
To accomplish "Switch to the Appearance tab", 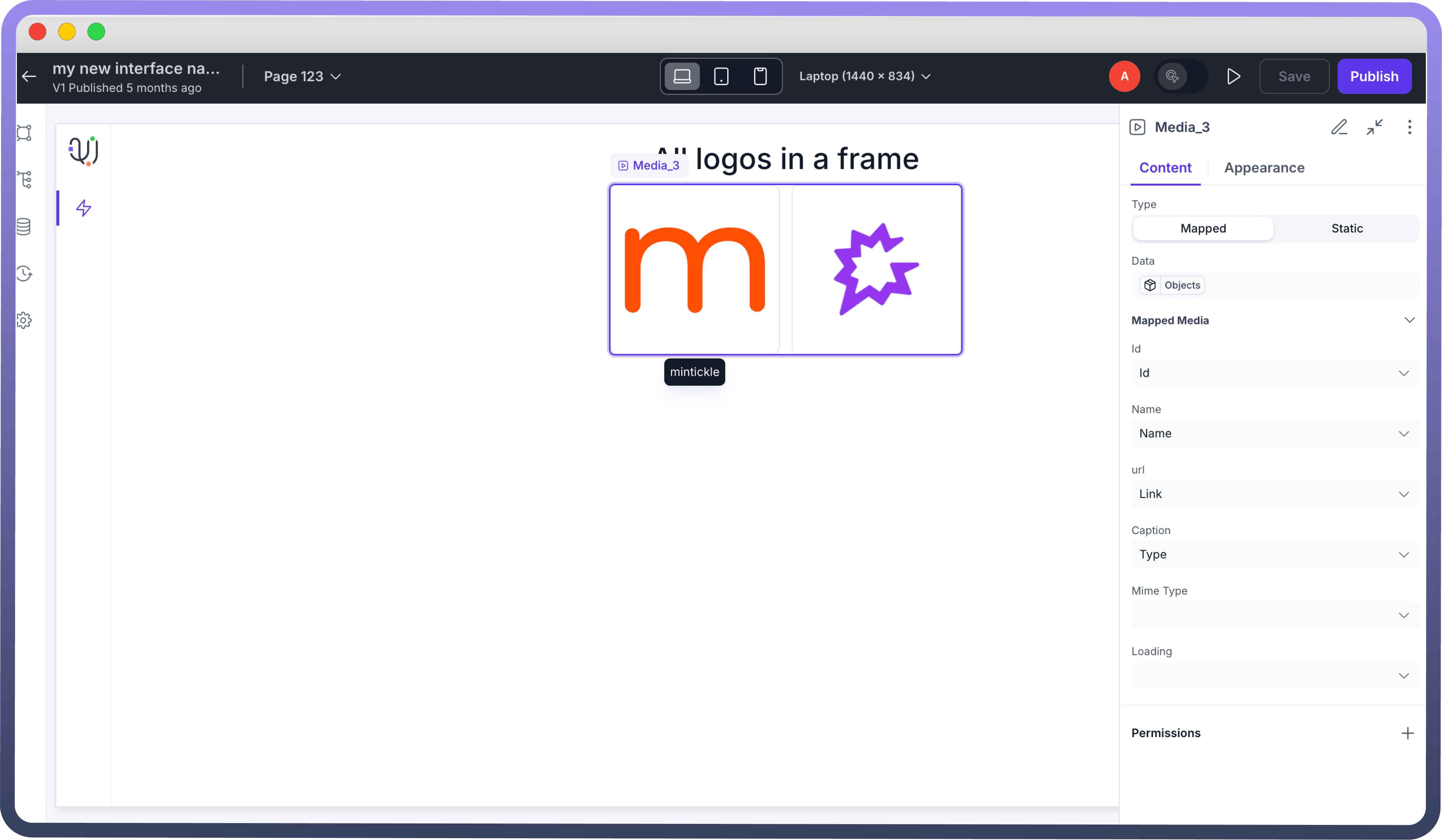I will pyautogui.click(x=1264, y=167).
